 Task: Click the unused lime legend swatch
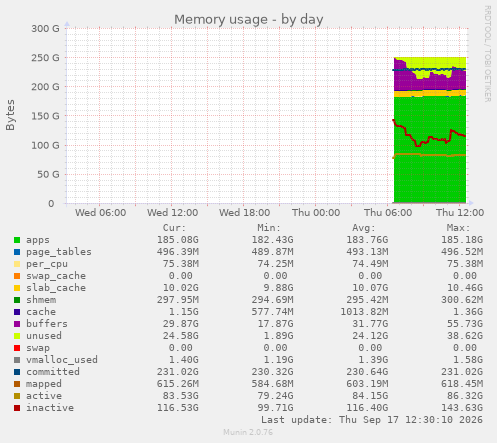click(x=17, y=336)
